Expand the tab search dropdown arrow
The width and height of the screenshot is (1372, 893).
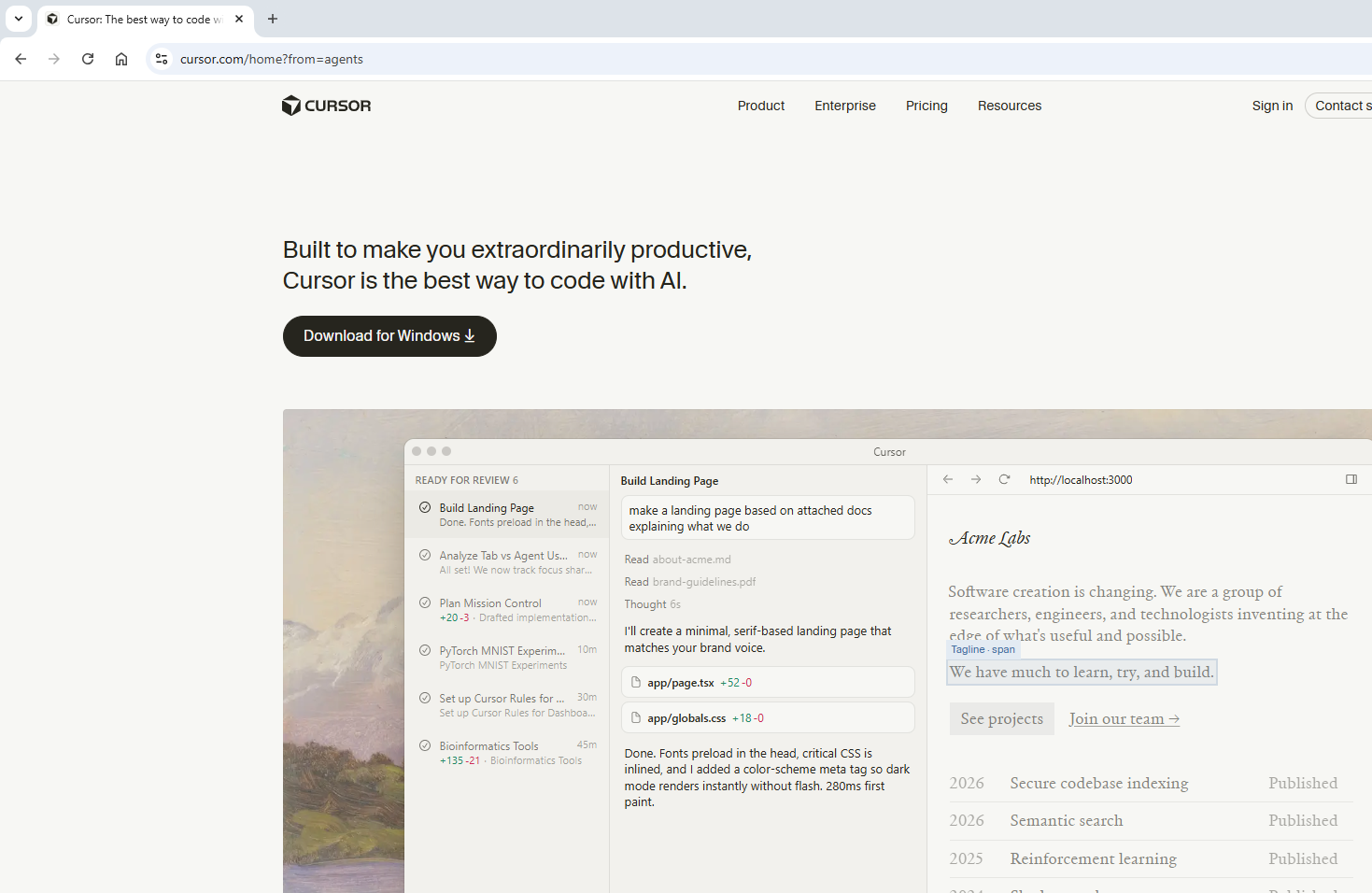coord(19,19)
